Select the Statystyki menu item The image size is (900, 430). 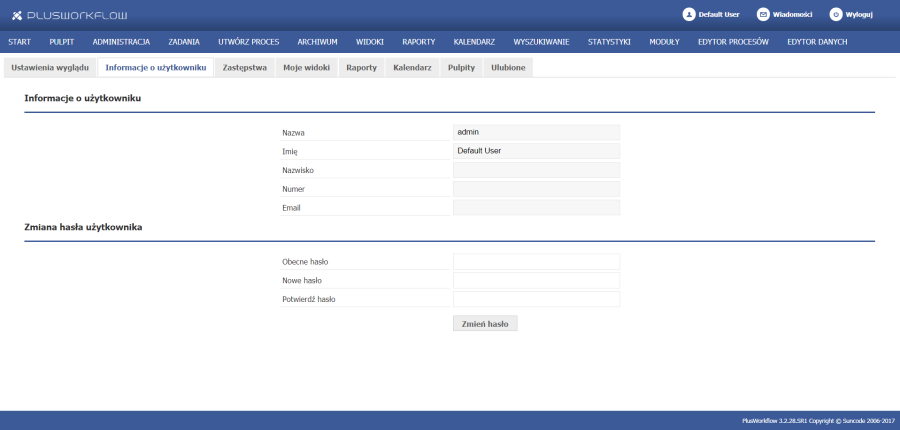pyautogui.click(x=609, y=42)
